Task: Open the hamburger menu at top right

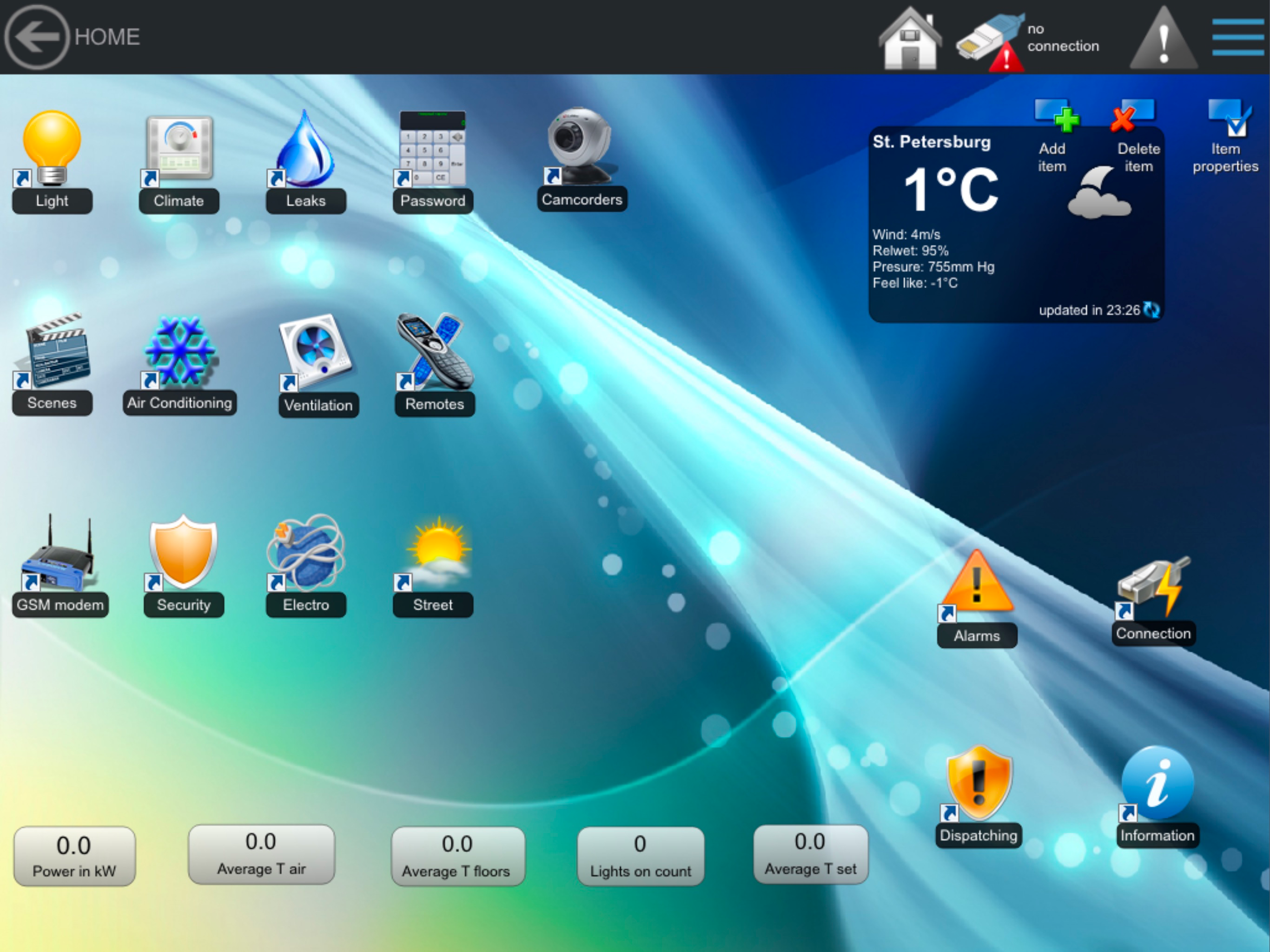Action: tap(1238, 37)
